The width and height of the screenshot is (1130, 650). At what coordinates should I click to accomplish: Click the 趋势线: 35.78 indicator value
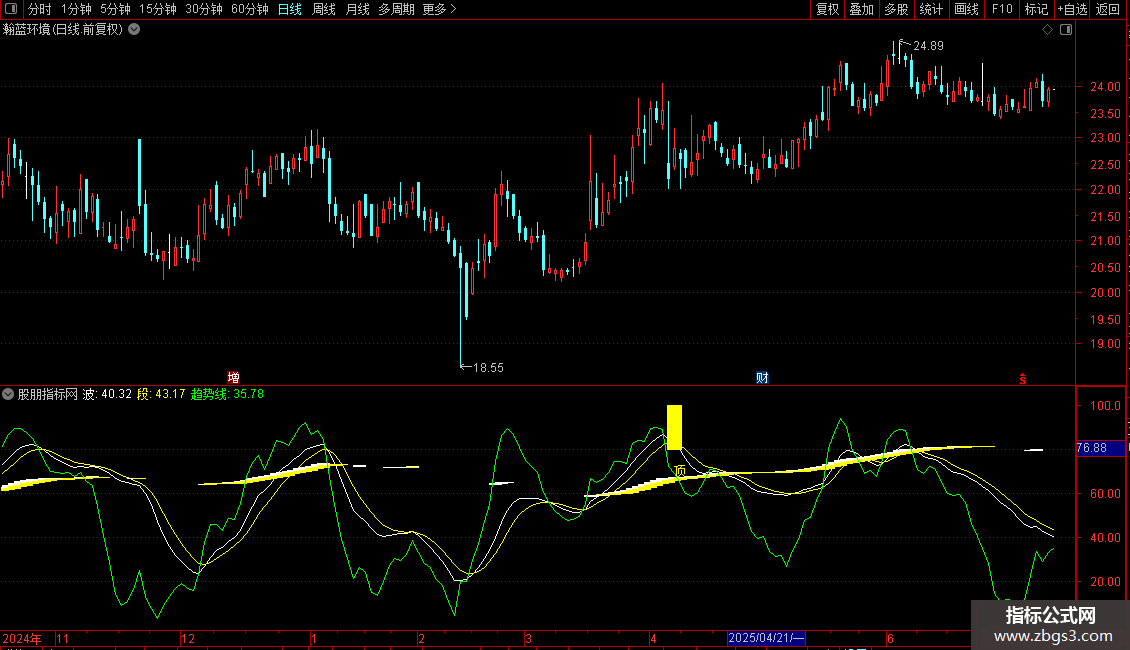coord(227,394)
